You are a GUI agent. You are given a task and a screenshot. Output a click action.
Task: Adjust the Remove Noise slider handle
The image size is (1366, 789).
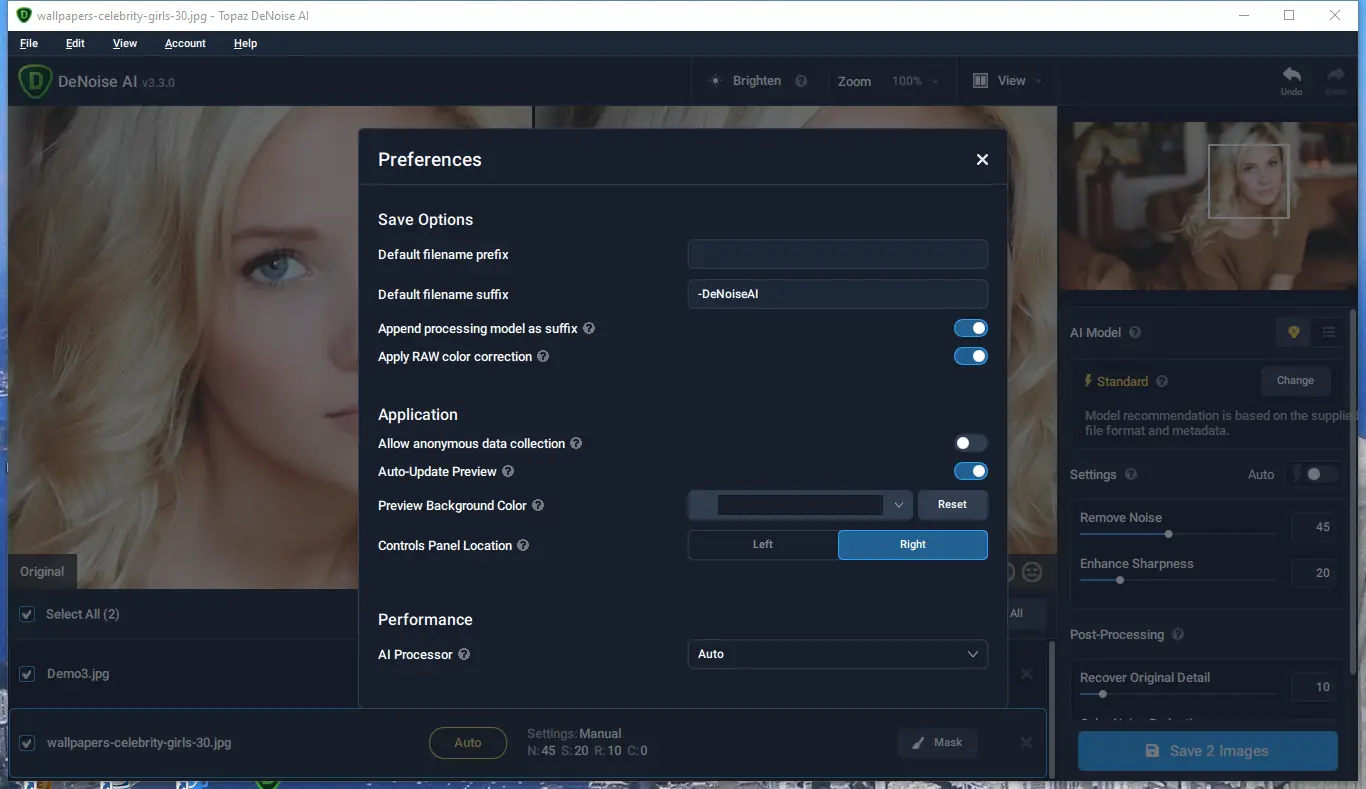pyautogui.click(x=1168, y=534)
